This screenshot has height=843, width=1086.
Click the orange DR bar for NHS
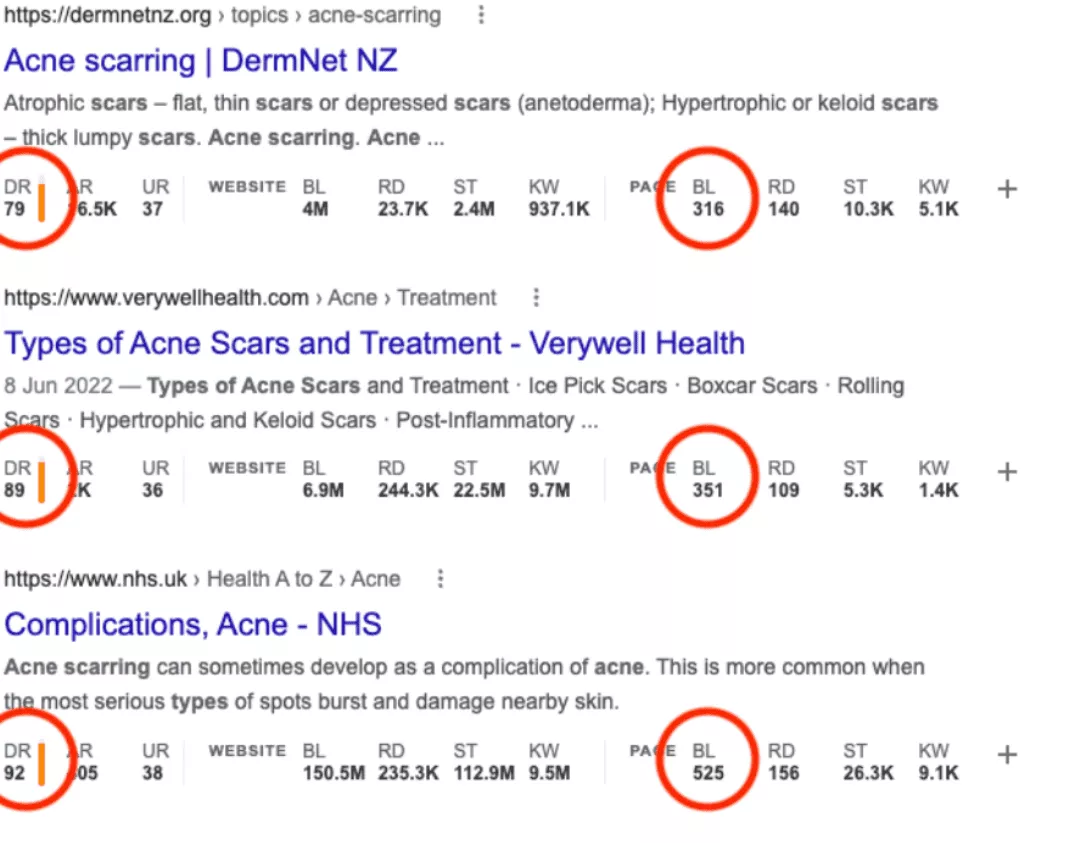[x=42, y=764]
